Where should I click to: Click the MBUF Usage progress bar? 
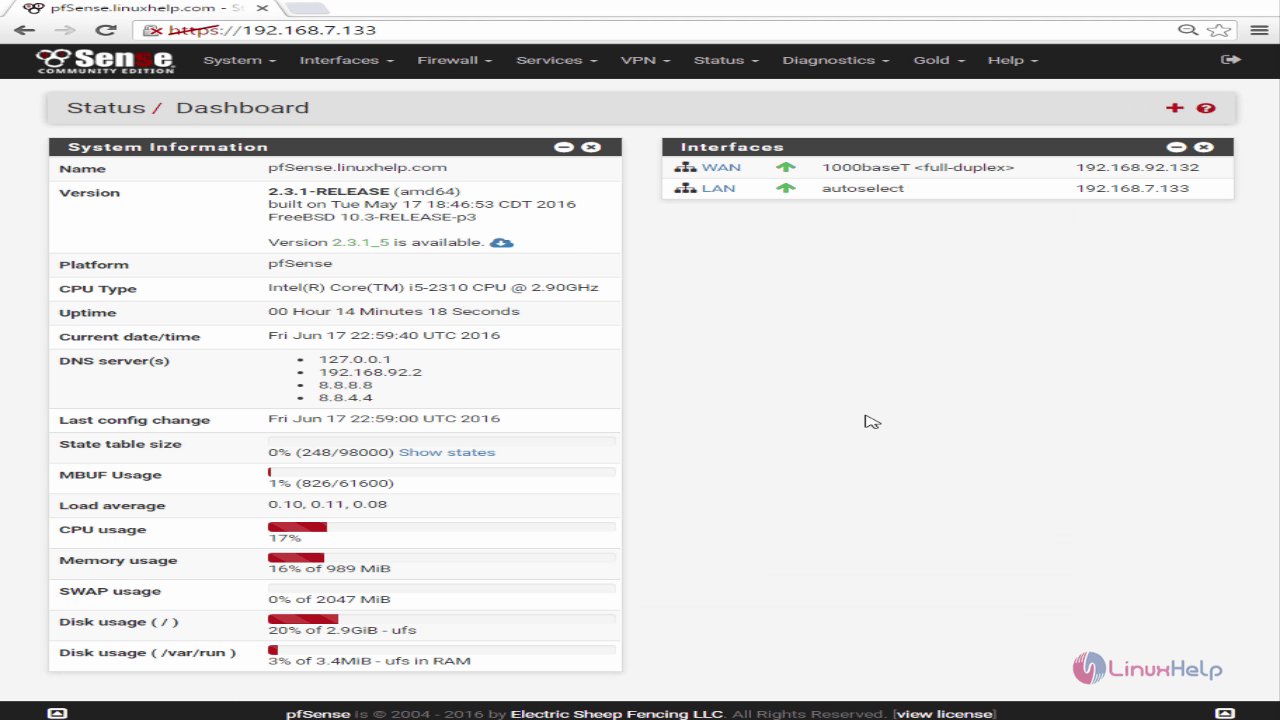pyautogui.click(x=442, y=472)
